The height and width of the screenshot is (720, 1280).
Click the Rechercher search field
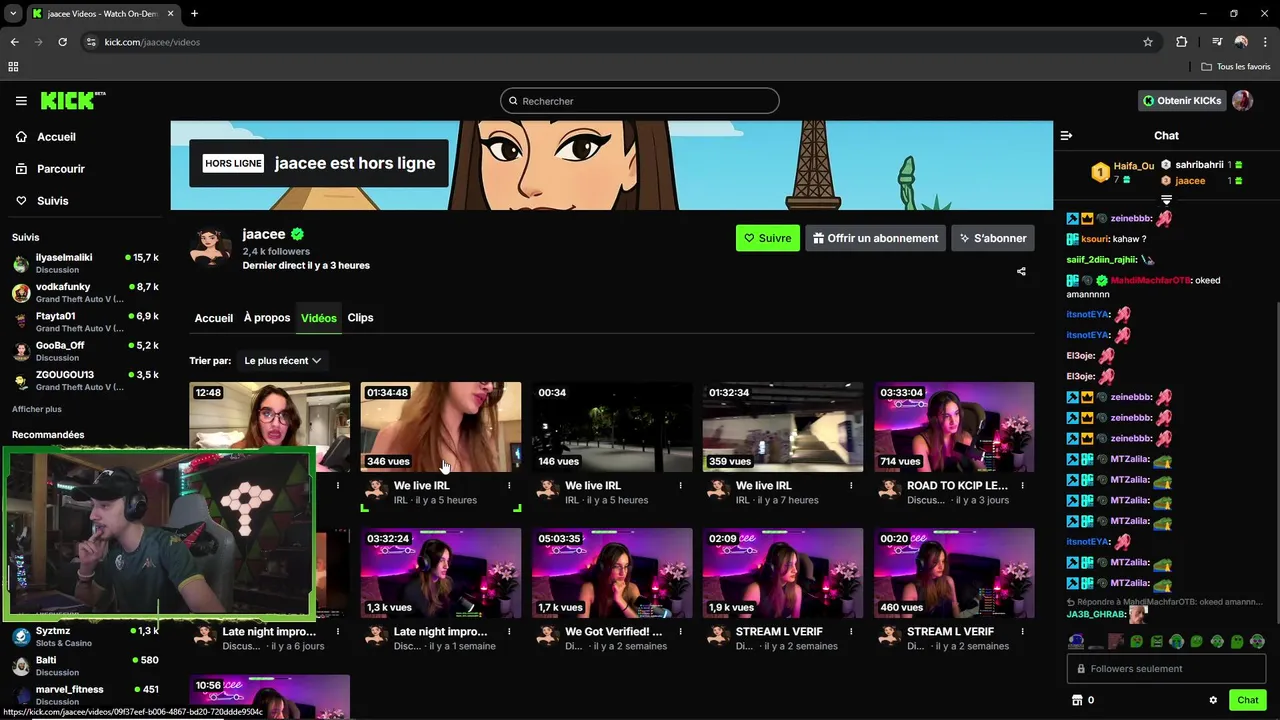click(x=640, y=101)
